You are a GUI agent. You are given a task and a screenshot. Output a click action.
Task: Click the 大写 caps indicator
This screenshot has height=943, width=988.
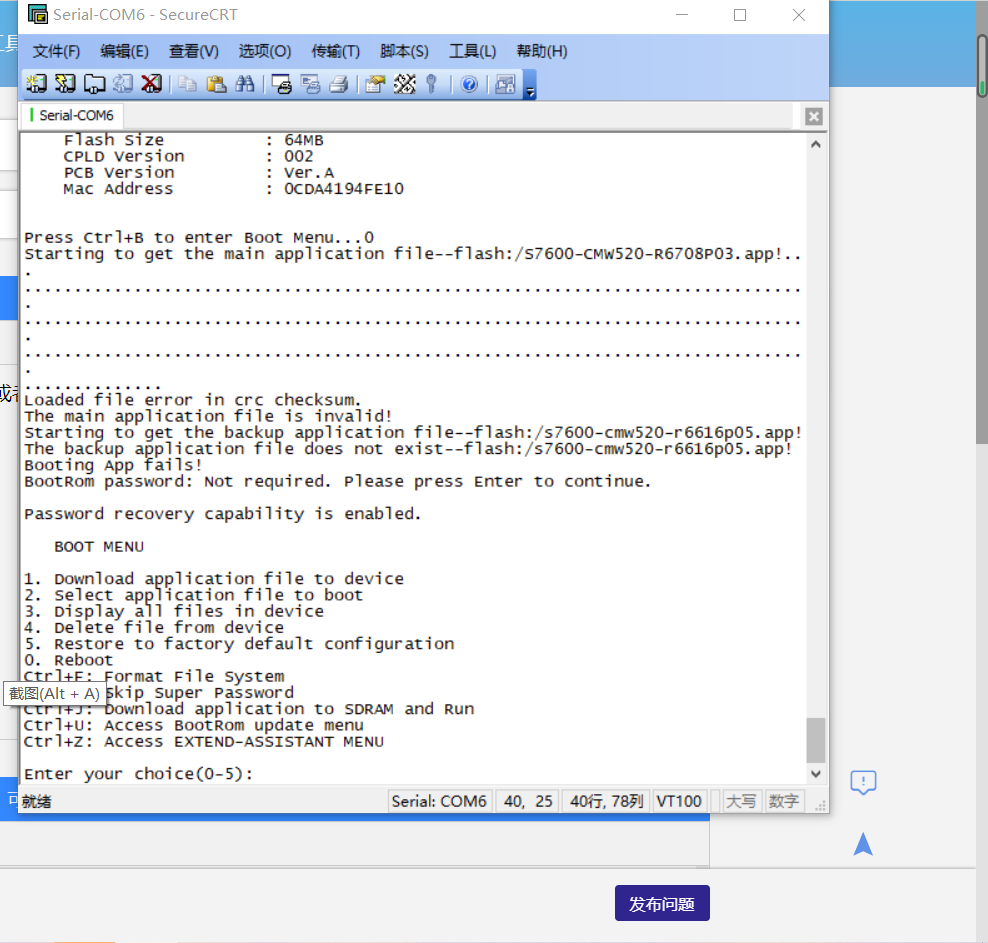click(740, 801)
